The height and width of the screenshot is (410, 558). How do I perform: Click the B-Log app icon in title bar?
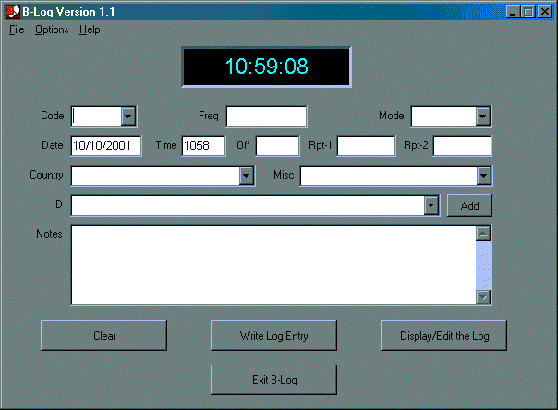tap(12, 12)
